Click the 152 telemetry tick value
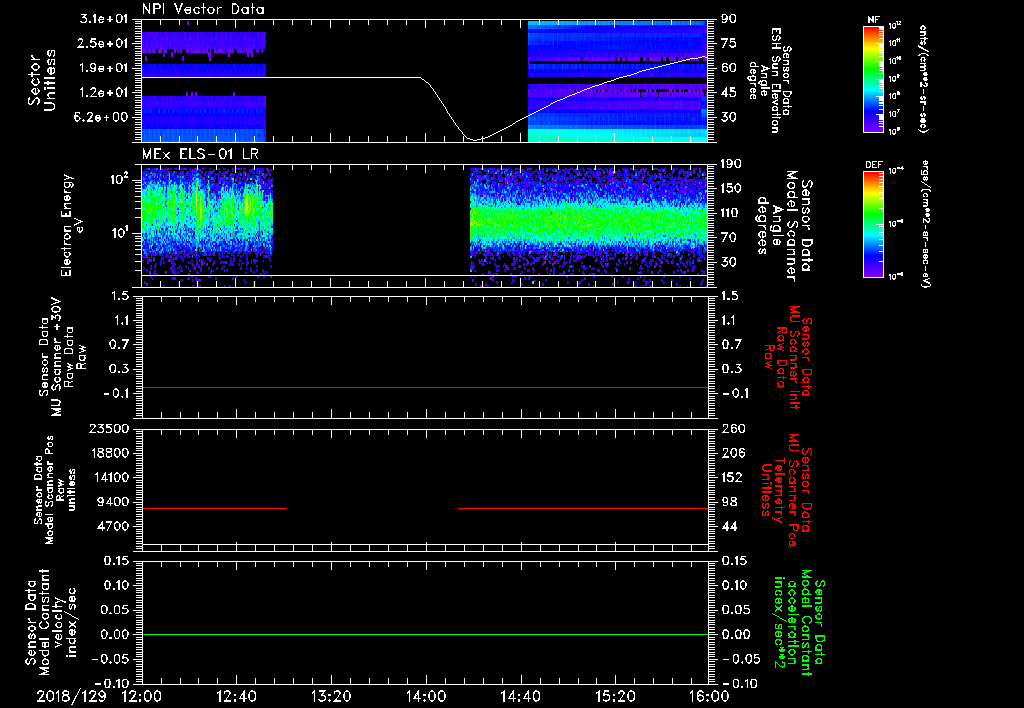Image resolution: width=1024 pixels, height=708 pixels. [x=733, y=477]
